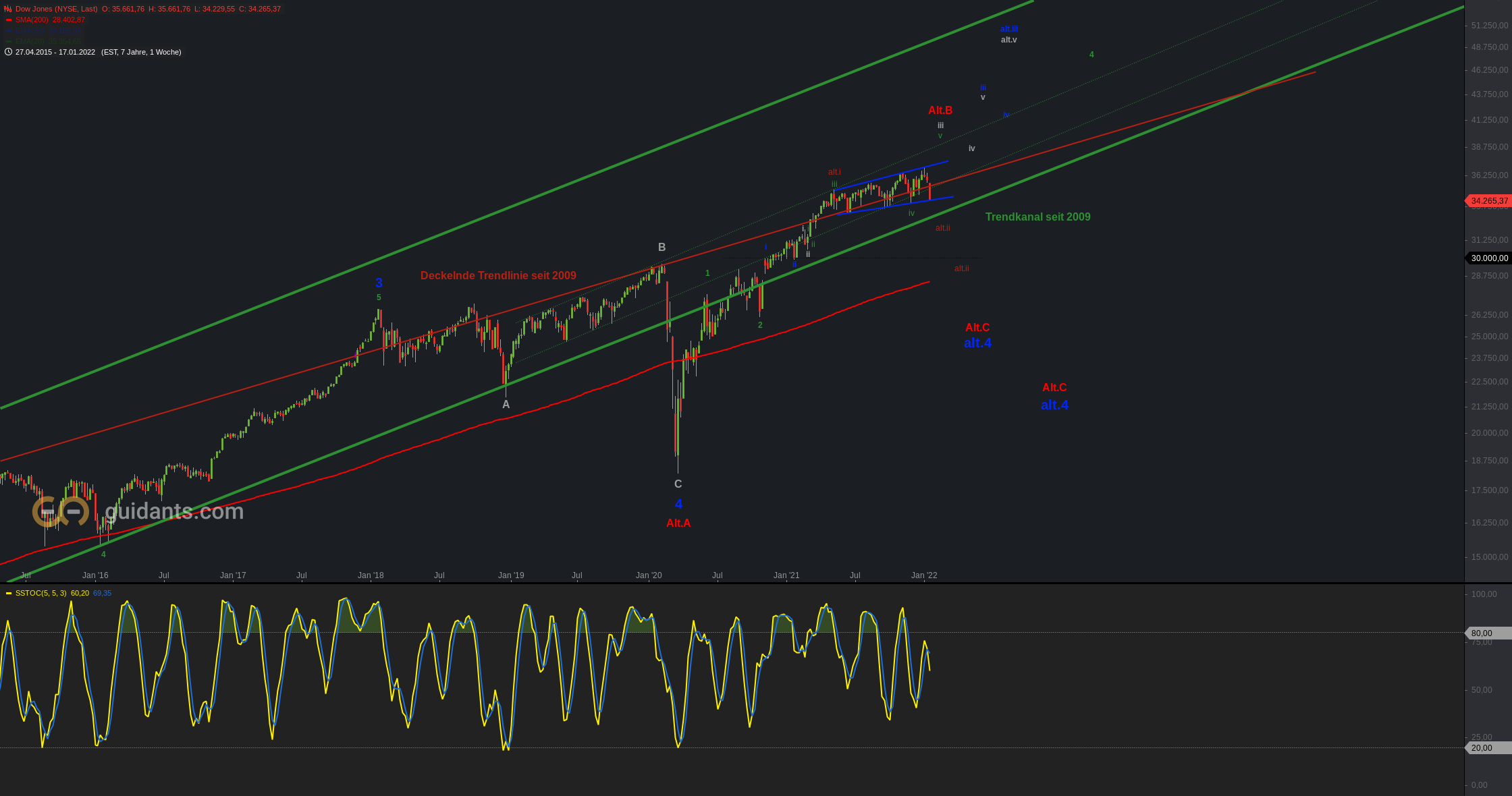Click the 50,00 stochastic axis label
1512x796 pixels.
1482,690
